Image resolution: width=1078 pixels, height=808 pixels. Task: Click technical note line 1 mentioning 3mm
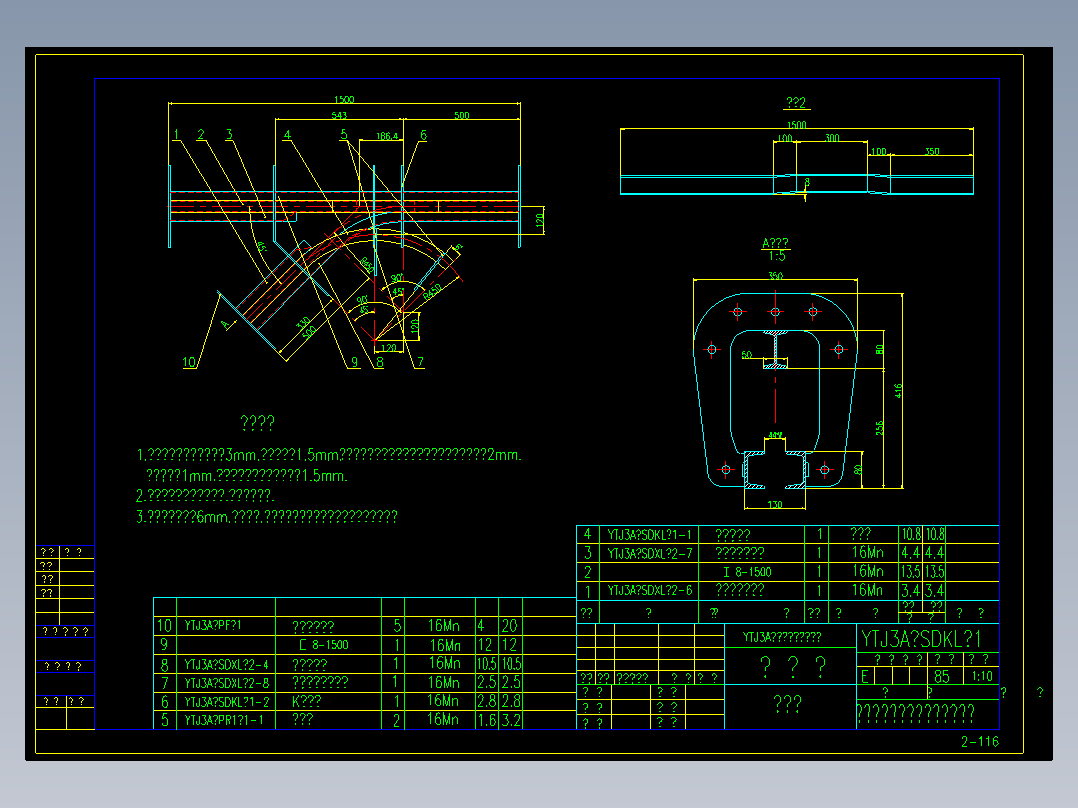click(329, 455)
